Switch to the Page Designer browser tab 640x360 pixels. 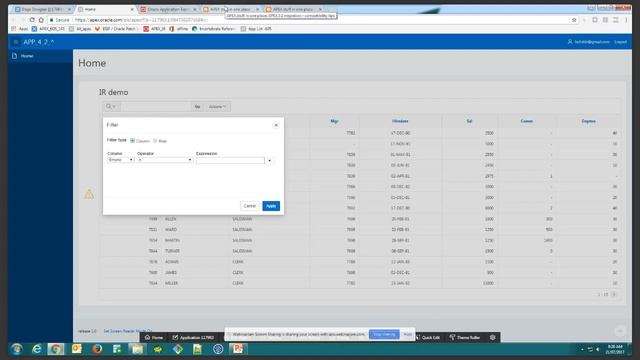pos(42,9)
